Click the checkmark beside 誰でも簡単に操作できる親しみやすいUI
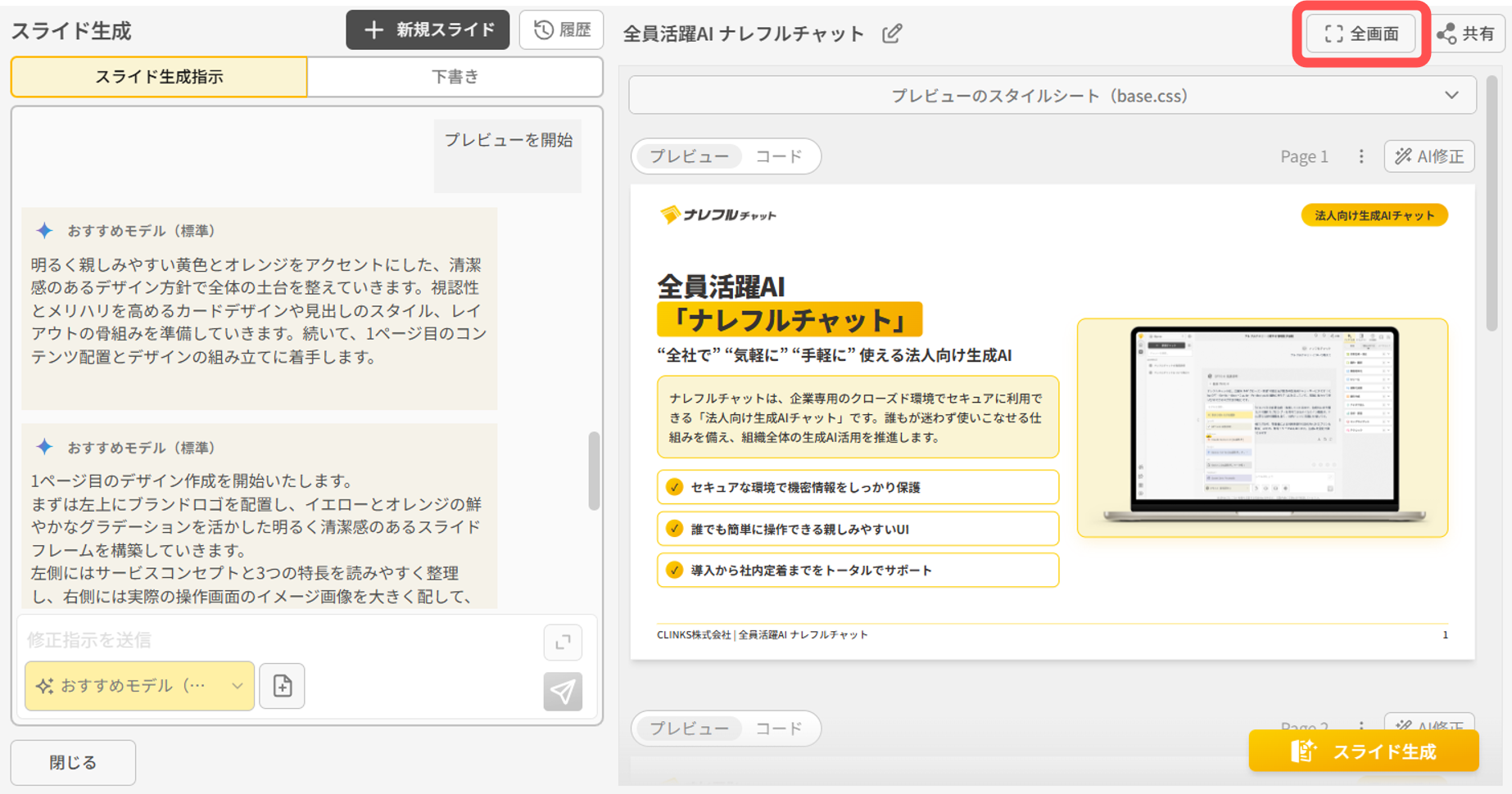Viewport: 1512px width, 794px height. click(674, 529)
